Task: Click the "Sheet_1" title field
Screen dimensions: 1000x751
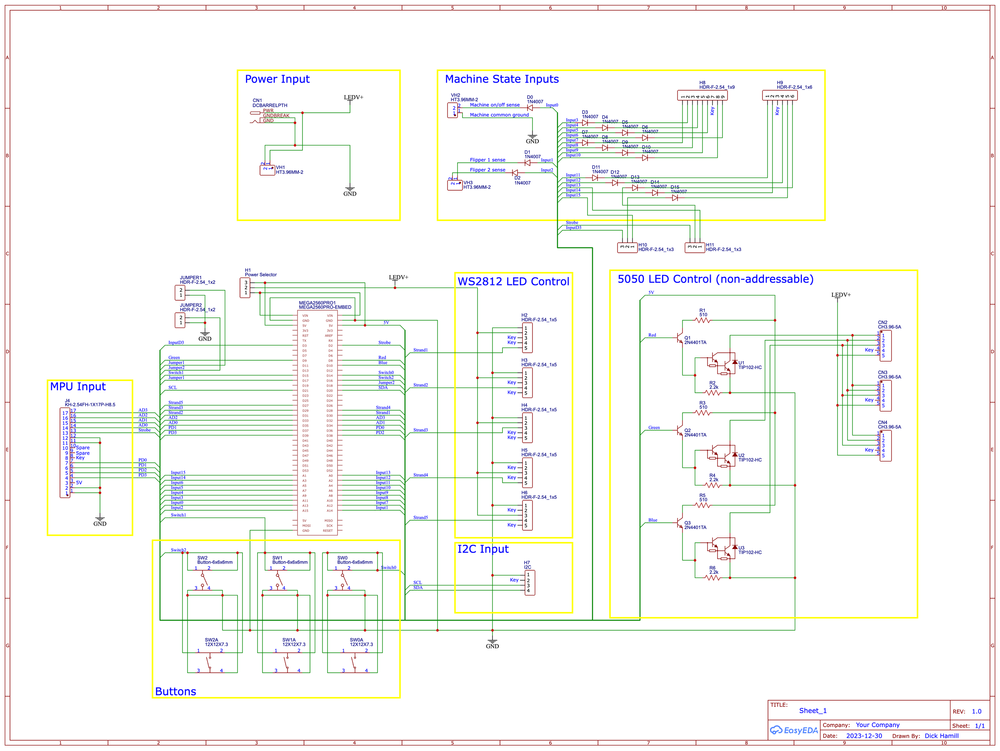Action: tap(812, 710)
